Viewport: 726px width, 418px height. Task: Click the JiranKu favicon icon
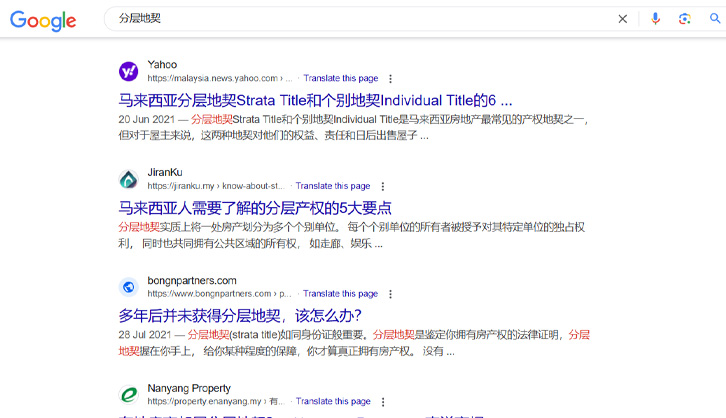coord(129,179)
